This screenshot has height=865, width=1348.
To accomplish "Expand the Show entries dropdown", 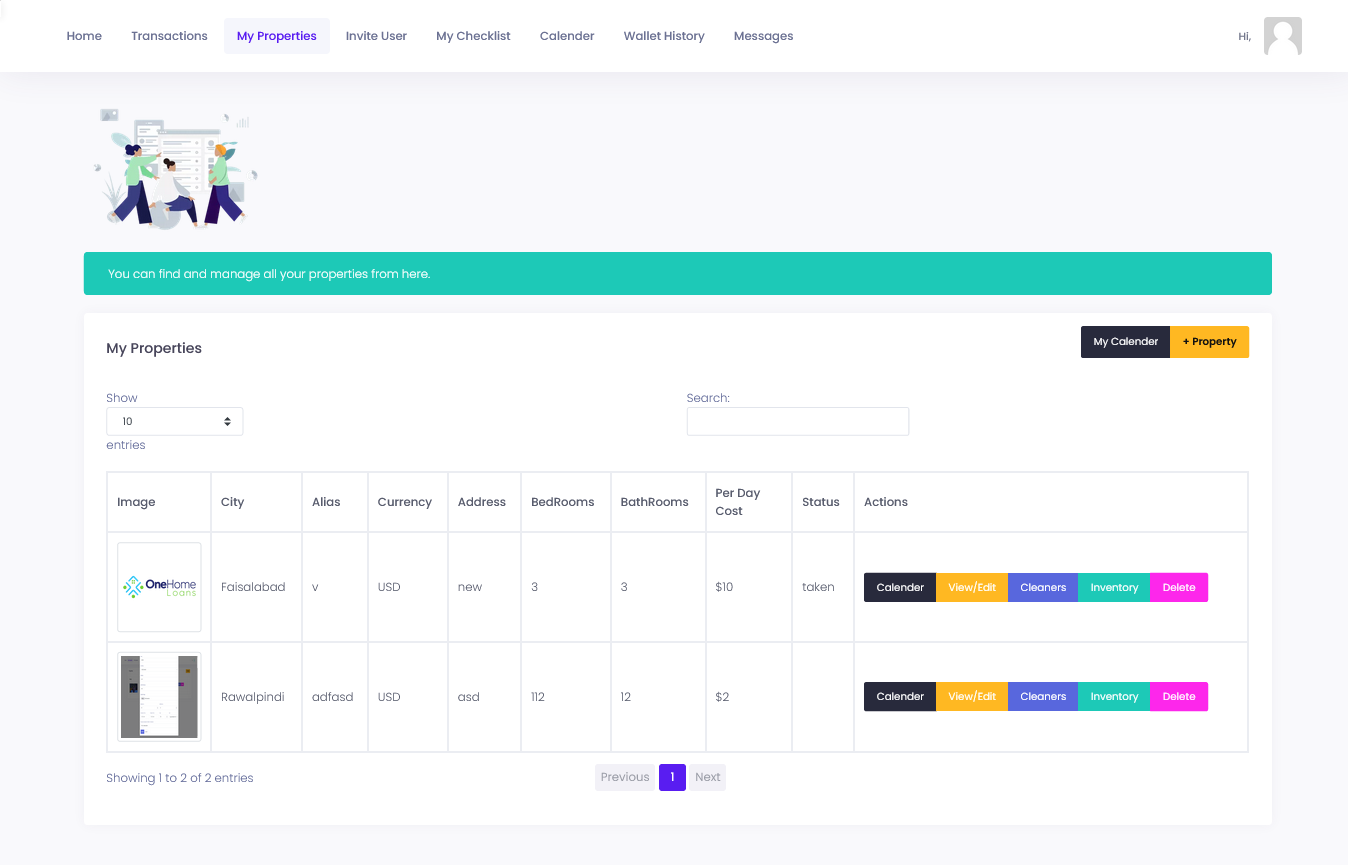I will click(174, 421).
